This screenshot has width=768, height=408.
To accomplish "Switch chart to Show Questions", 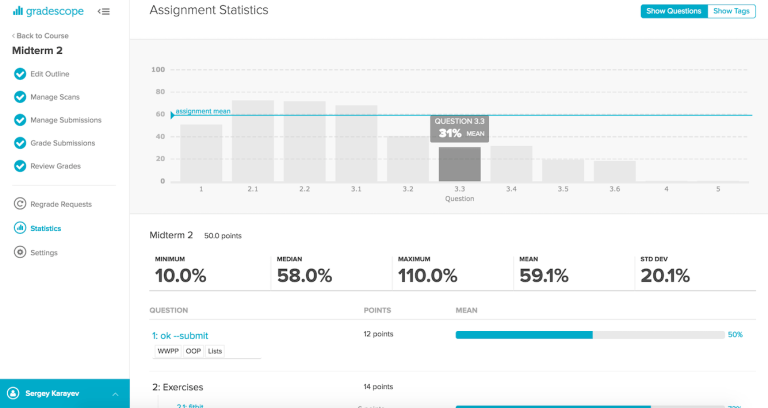I will tap(674, 11).
